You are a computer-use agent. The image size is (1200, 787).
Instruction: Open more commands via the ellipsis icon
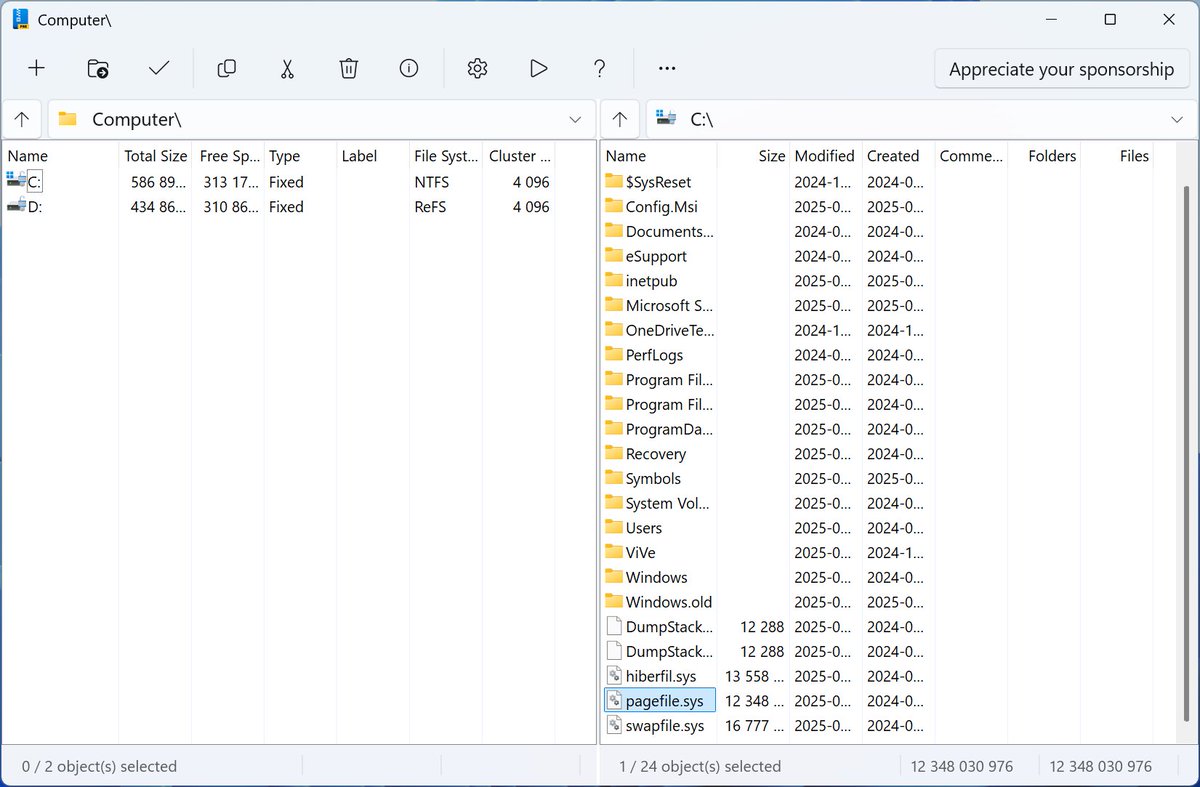(666, 68)
